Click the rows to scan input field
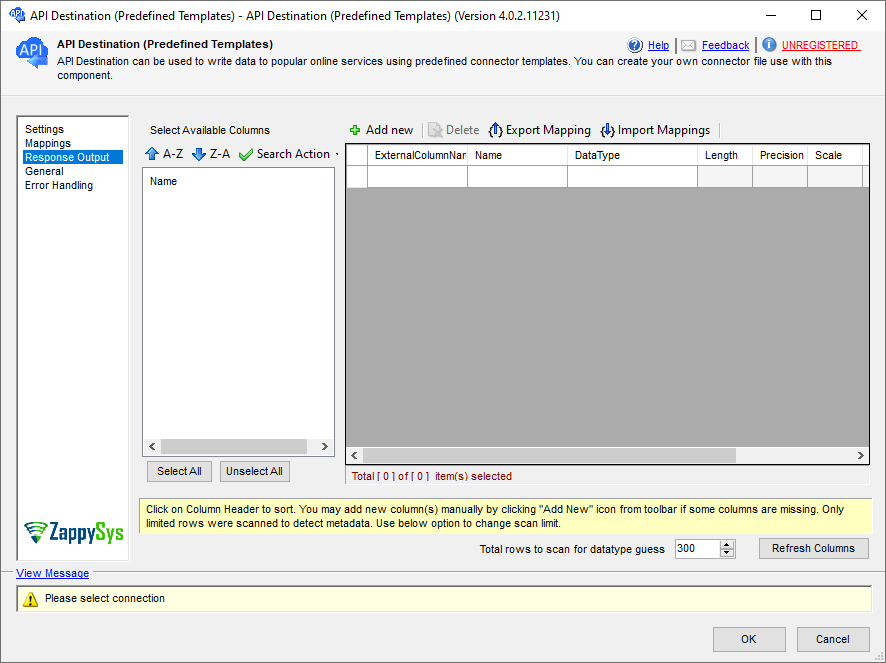886x663 pixels. coord(697,549)
